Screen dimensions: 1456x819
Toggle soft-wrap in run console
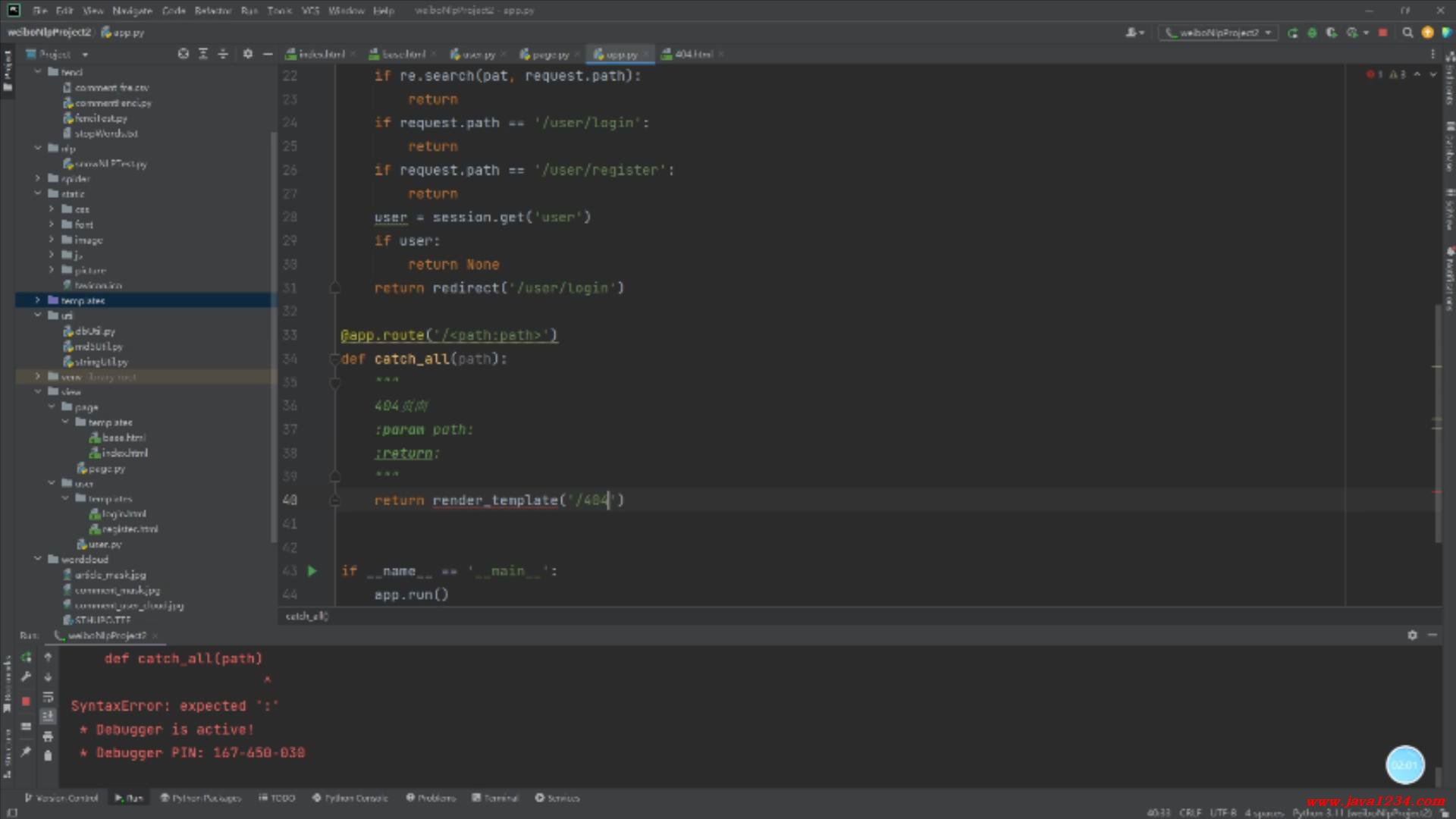click(x=48, y=697)
